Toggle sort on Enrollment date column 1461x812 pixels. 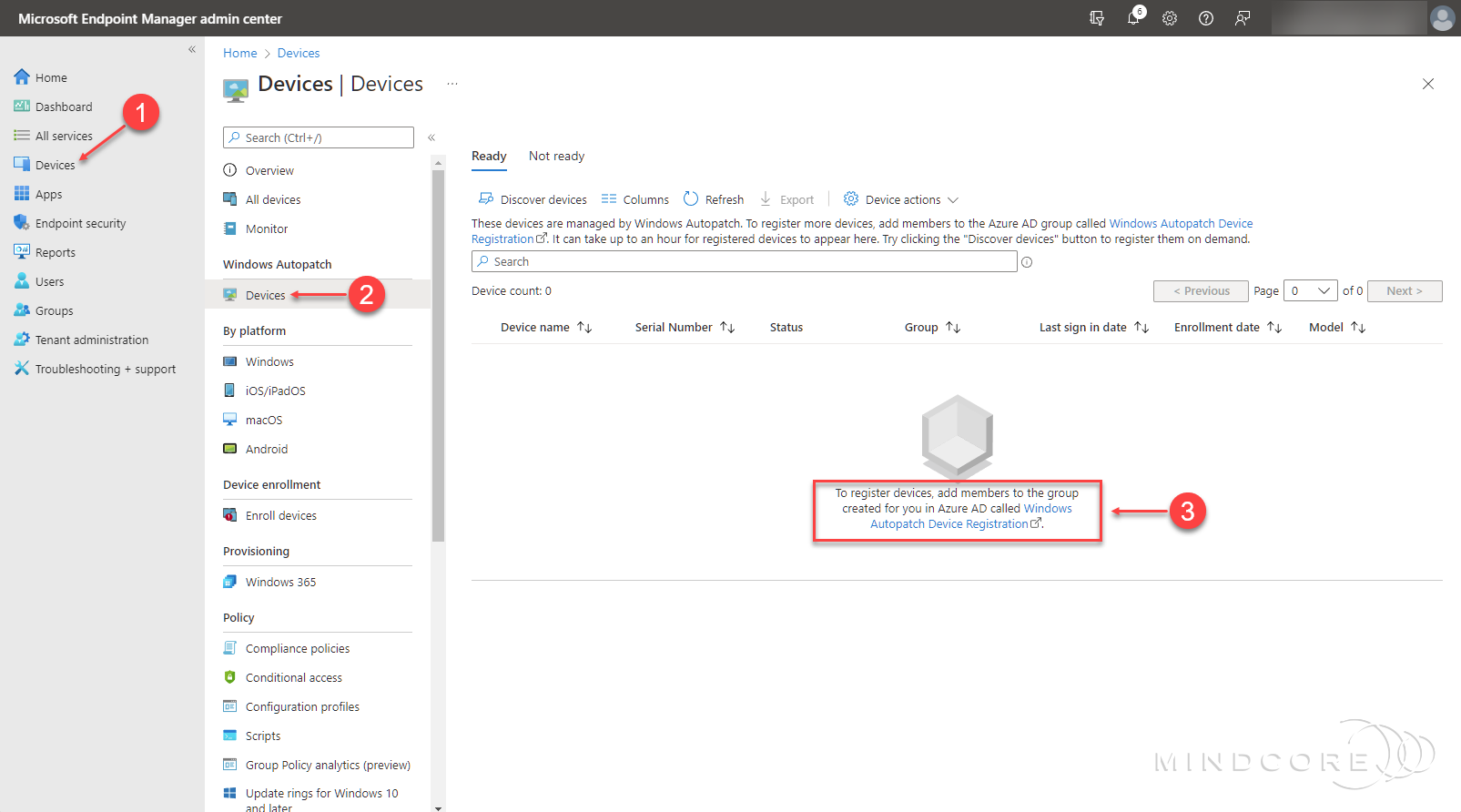(1274, 328)
